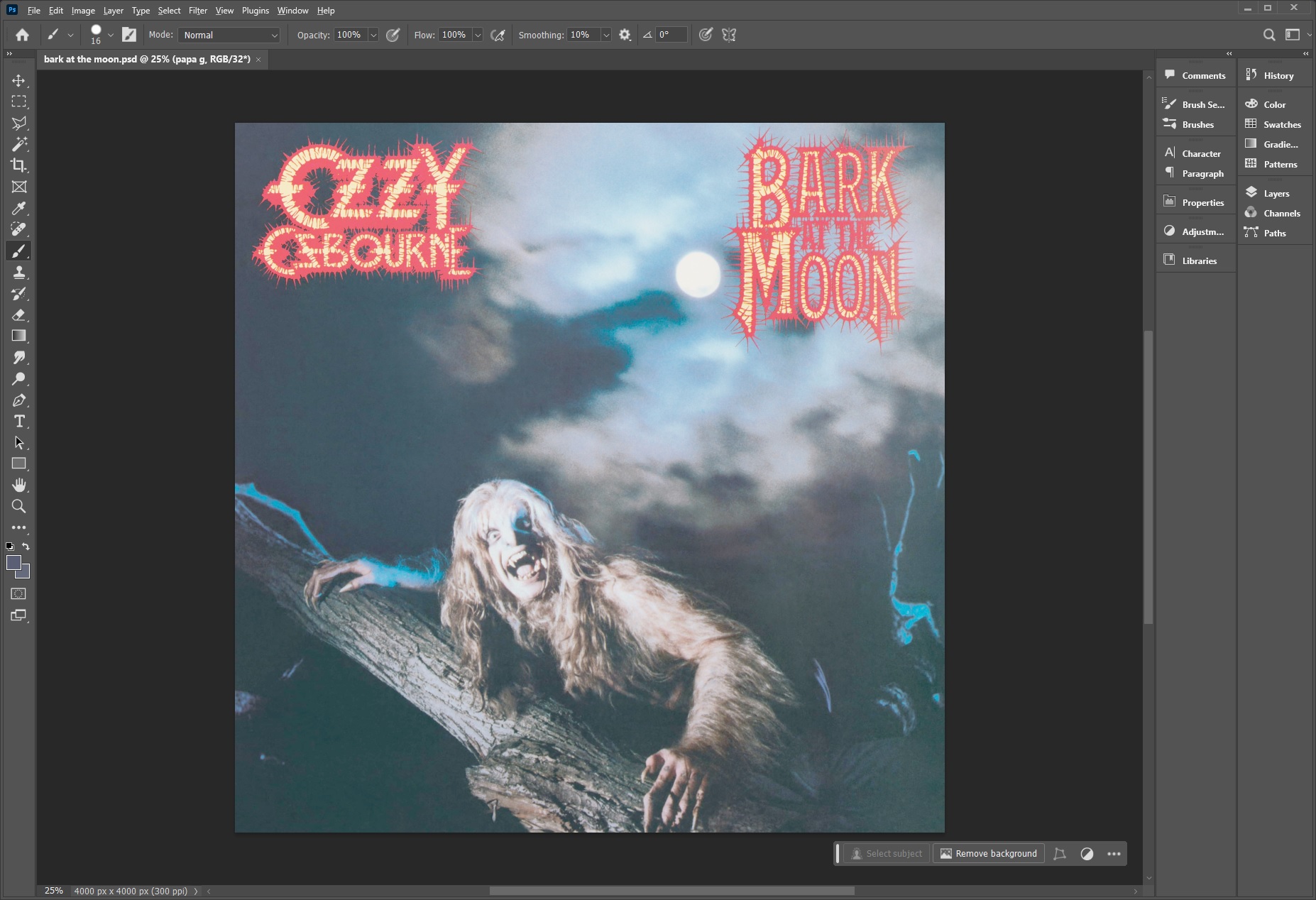Open the Plugins menu
The image size is (1316, 900).
coord(256,11)
